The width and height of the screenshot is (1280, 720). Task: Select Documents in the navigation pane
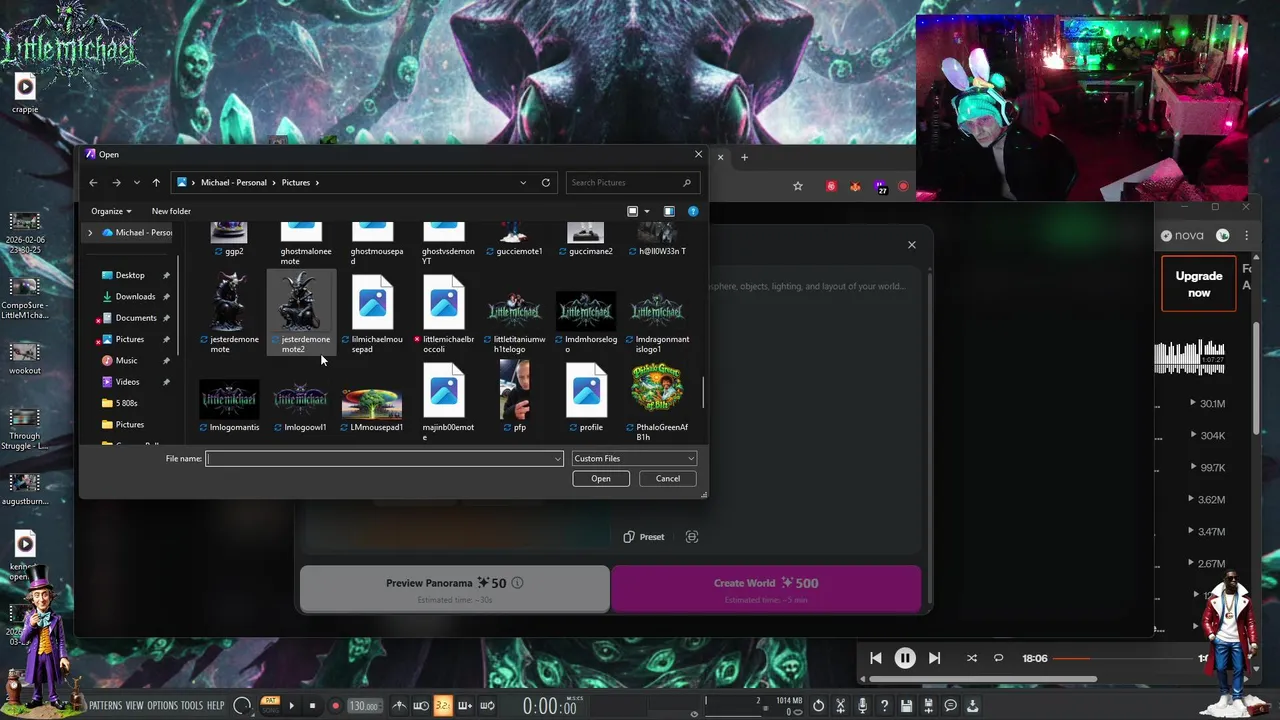135,318
